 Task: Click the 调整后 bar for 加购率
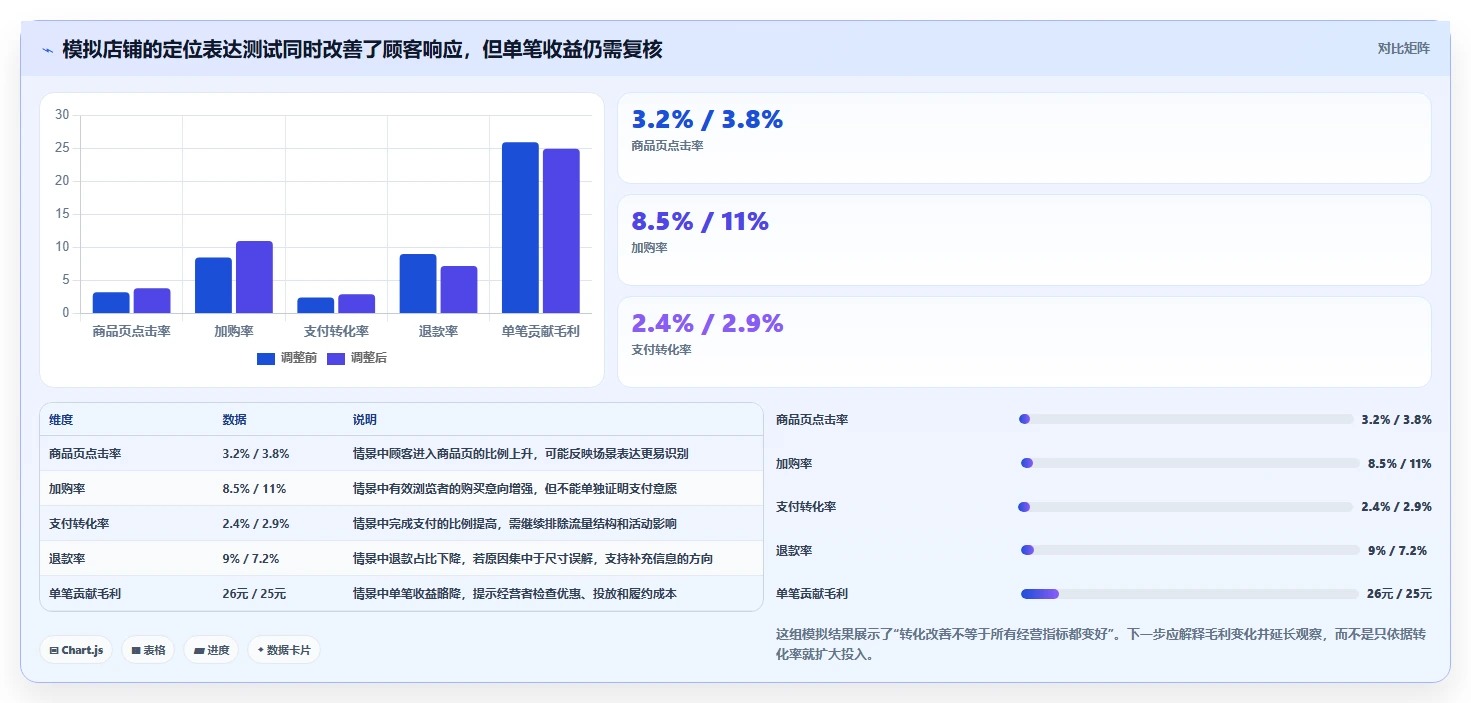(254, 277)
